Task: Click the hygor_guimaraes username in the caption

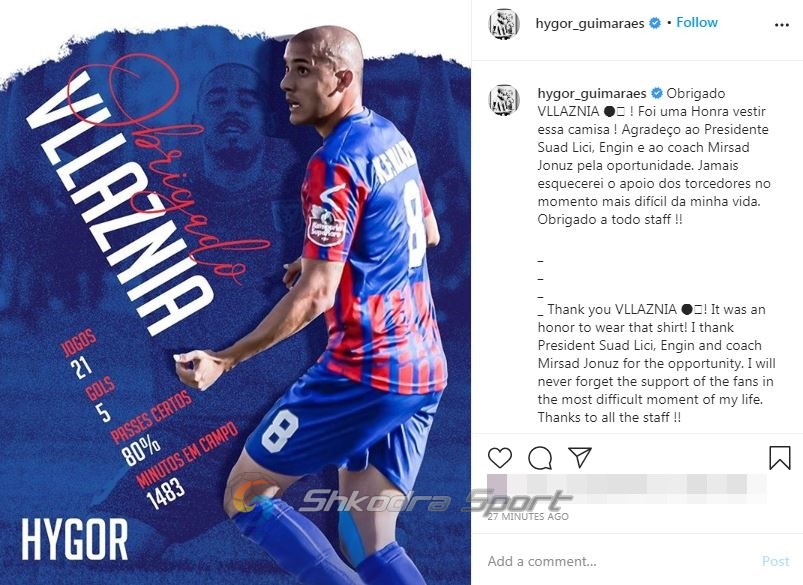Action: (592, 94)
